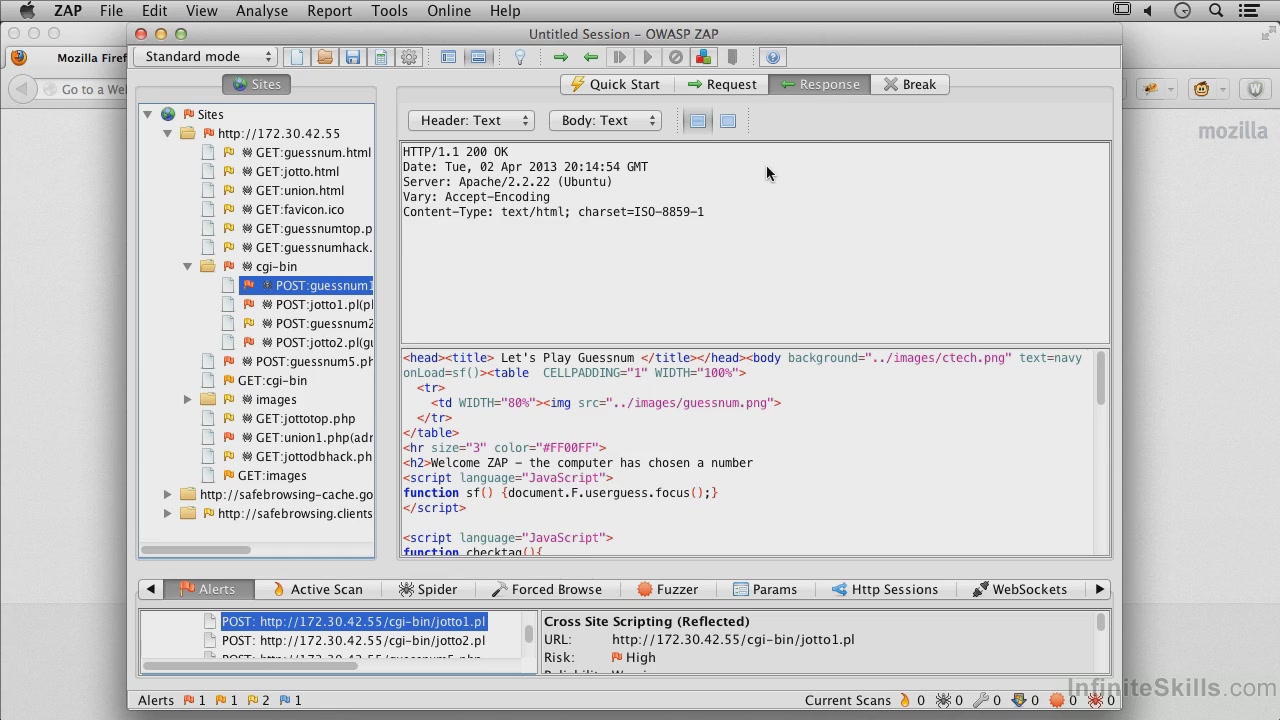Open the Tools menu
This screenshot has height=720, width=1280.
(x=389, y=11)
